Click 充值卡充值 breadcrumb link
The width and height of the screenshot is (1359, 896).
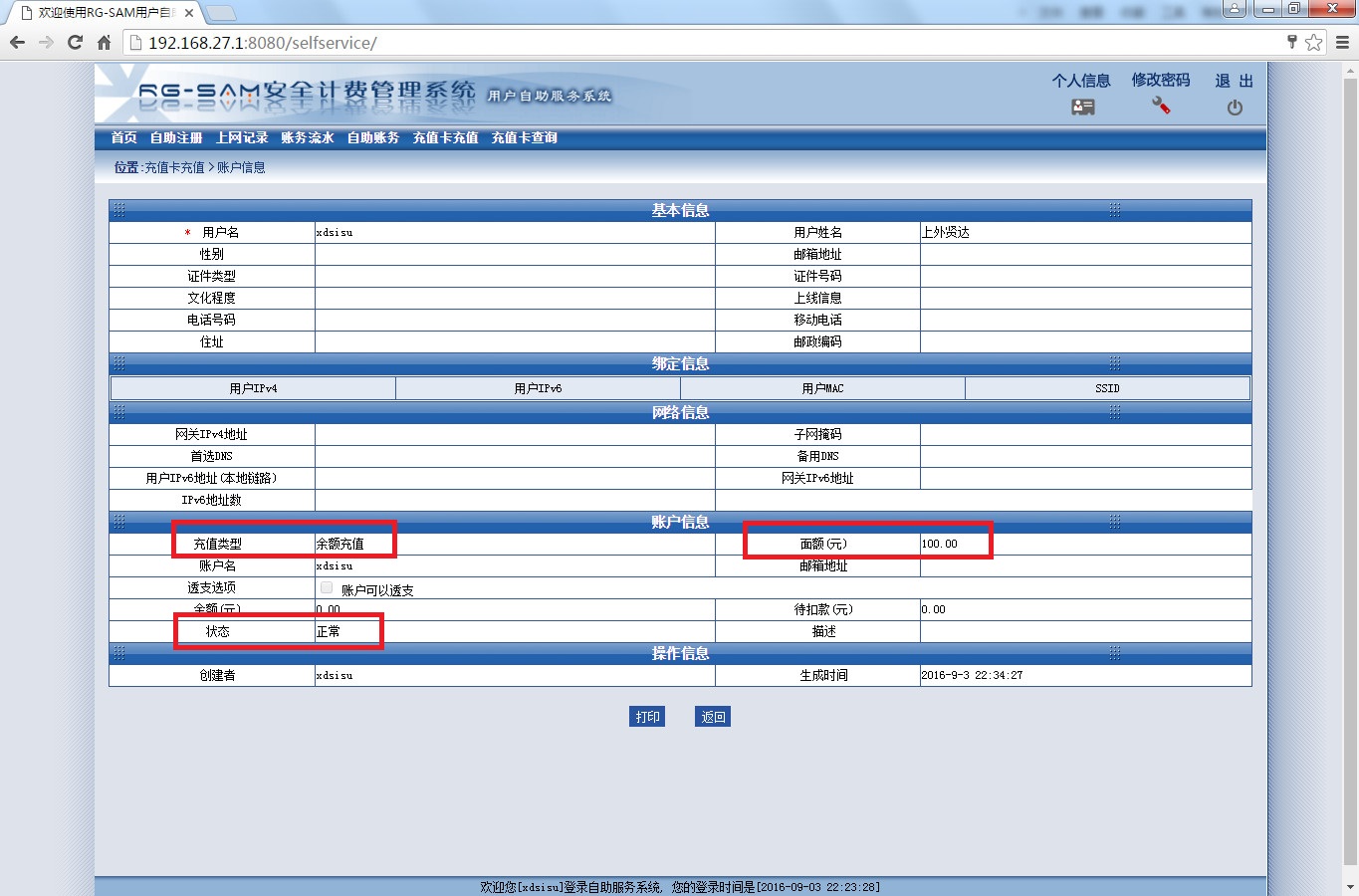coord(174,167)
